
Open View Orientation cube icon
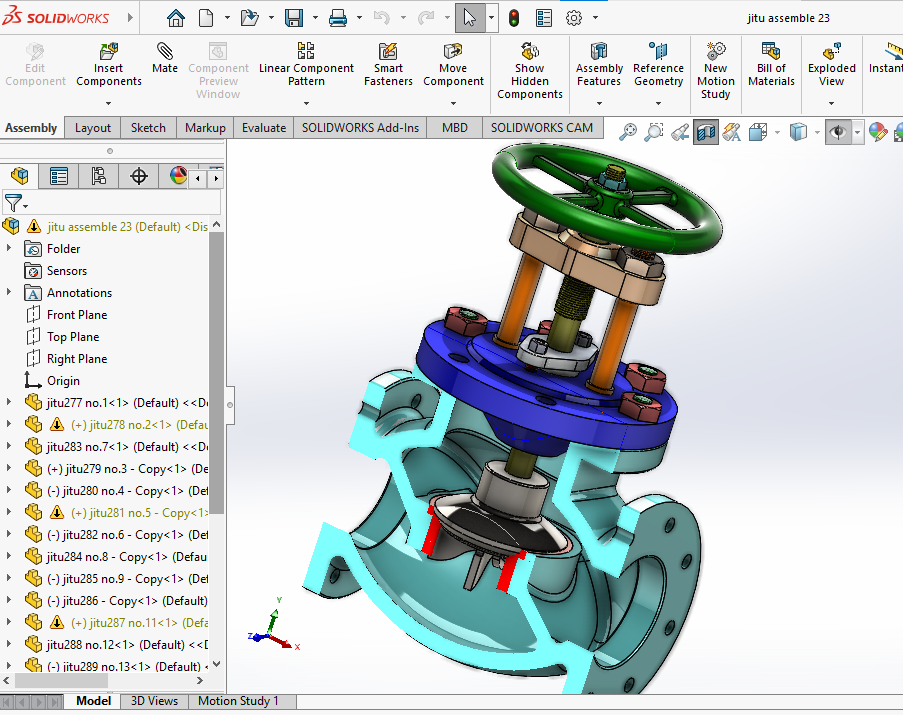pos(758,132)
